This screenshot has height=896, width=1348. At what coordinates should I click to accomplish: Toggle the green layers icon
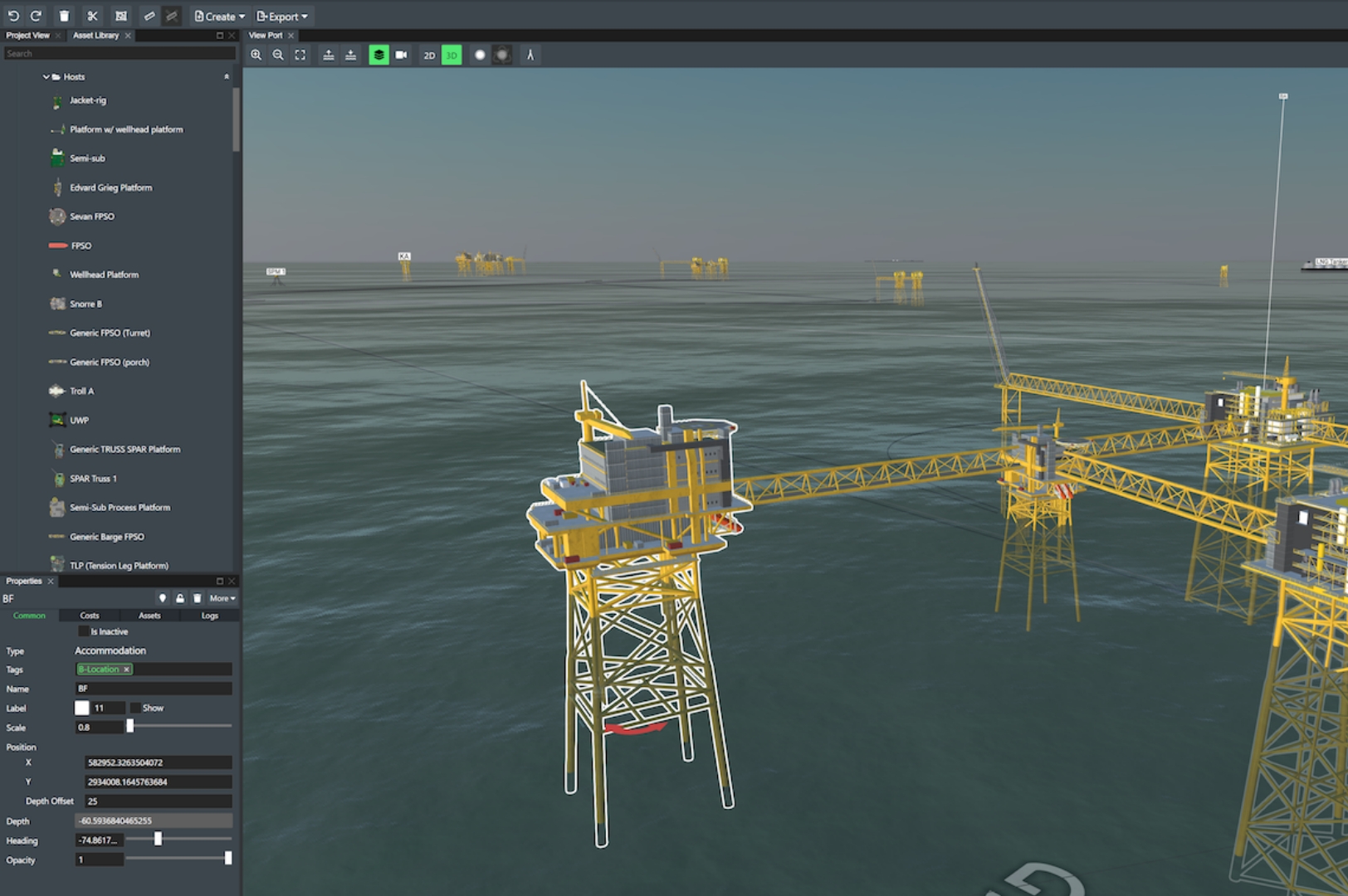379,55
